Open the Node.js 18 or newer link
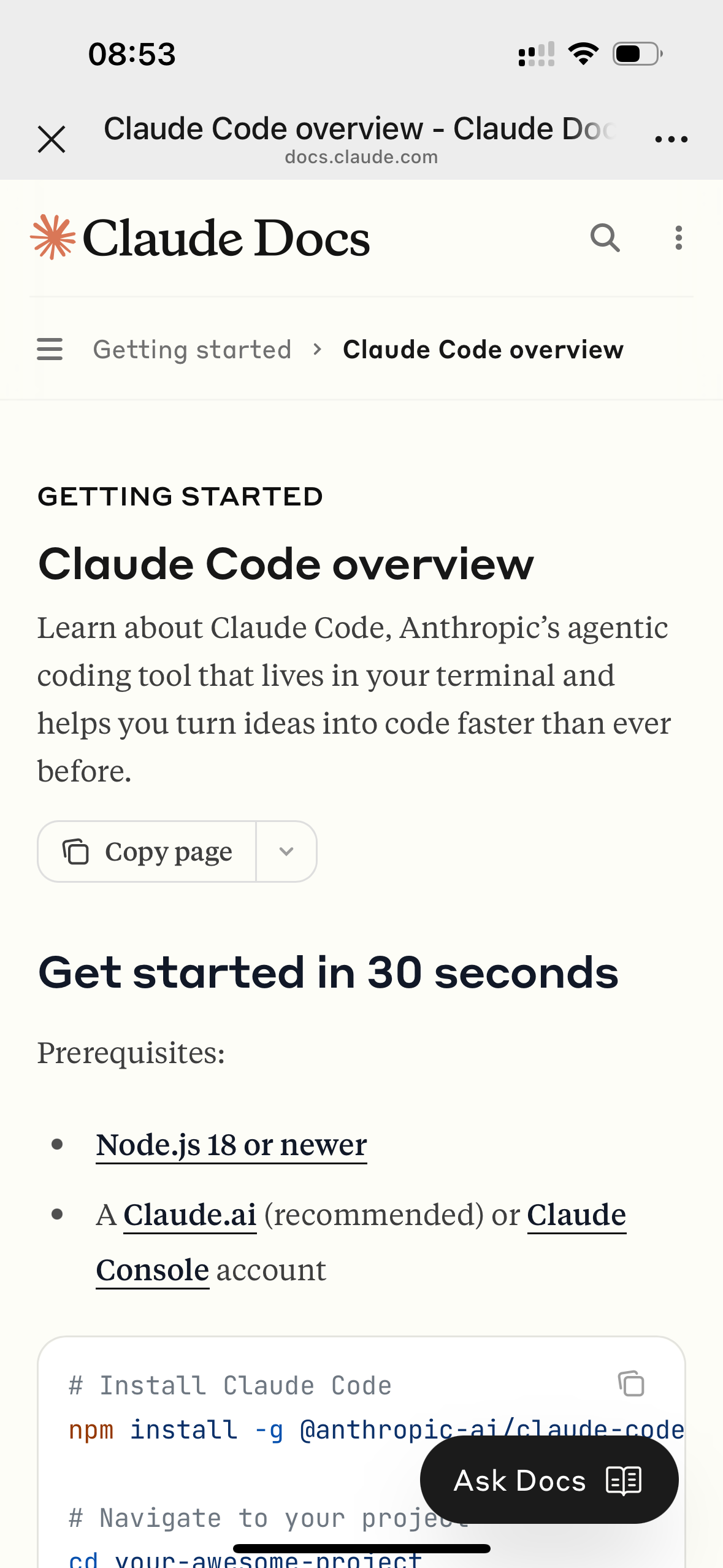This screenshot has height=1568, width=723. tap(231, 1145)
